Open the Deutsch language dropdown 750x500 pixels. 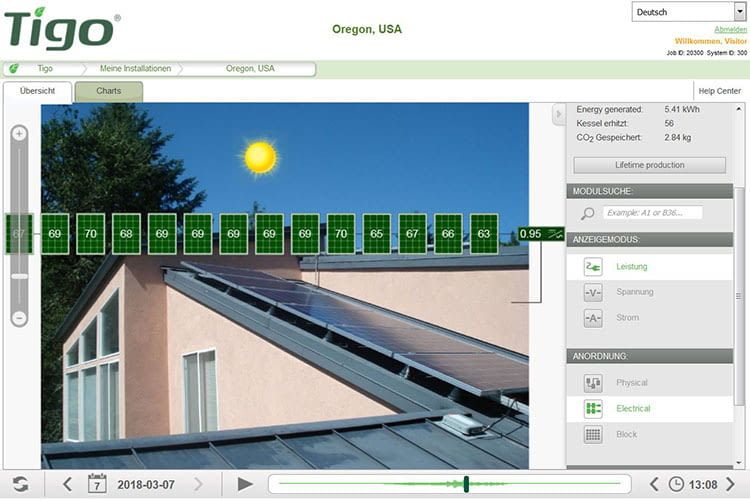689,12
